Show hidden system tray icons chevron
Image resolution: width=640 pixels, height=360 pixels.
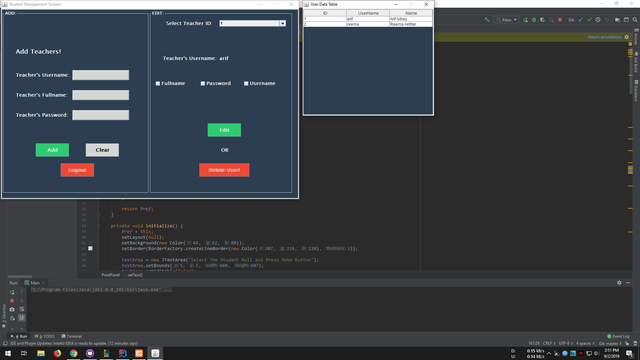(549, 353)
